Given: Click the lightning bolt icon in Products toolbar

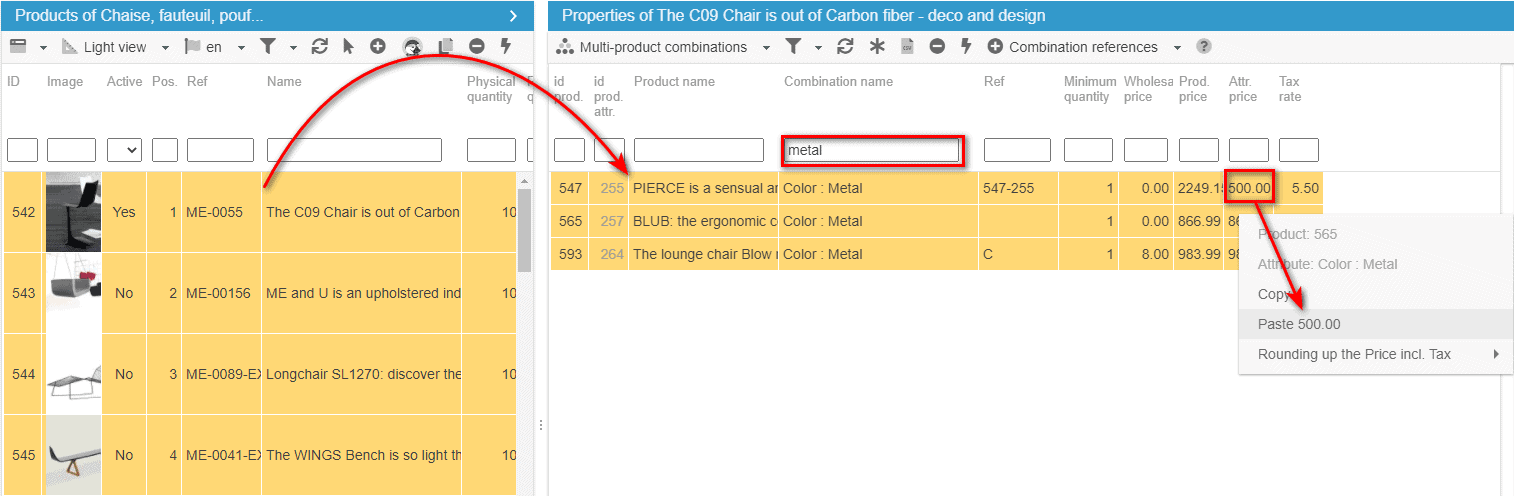Looking at the screenshot, I should tap(506, 47).
